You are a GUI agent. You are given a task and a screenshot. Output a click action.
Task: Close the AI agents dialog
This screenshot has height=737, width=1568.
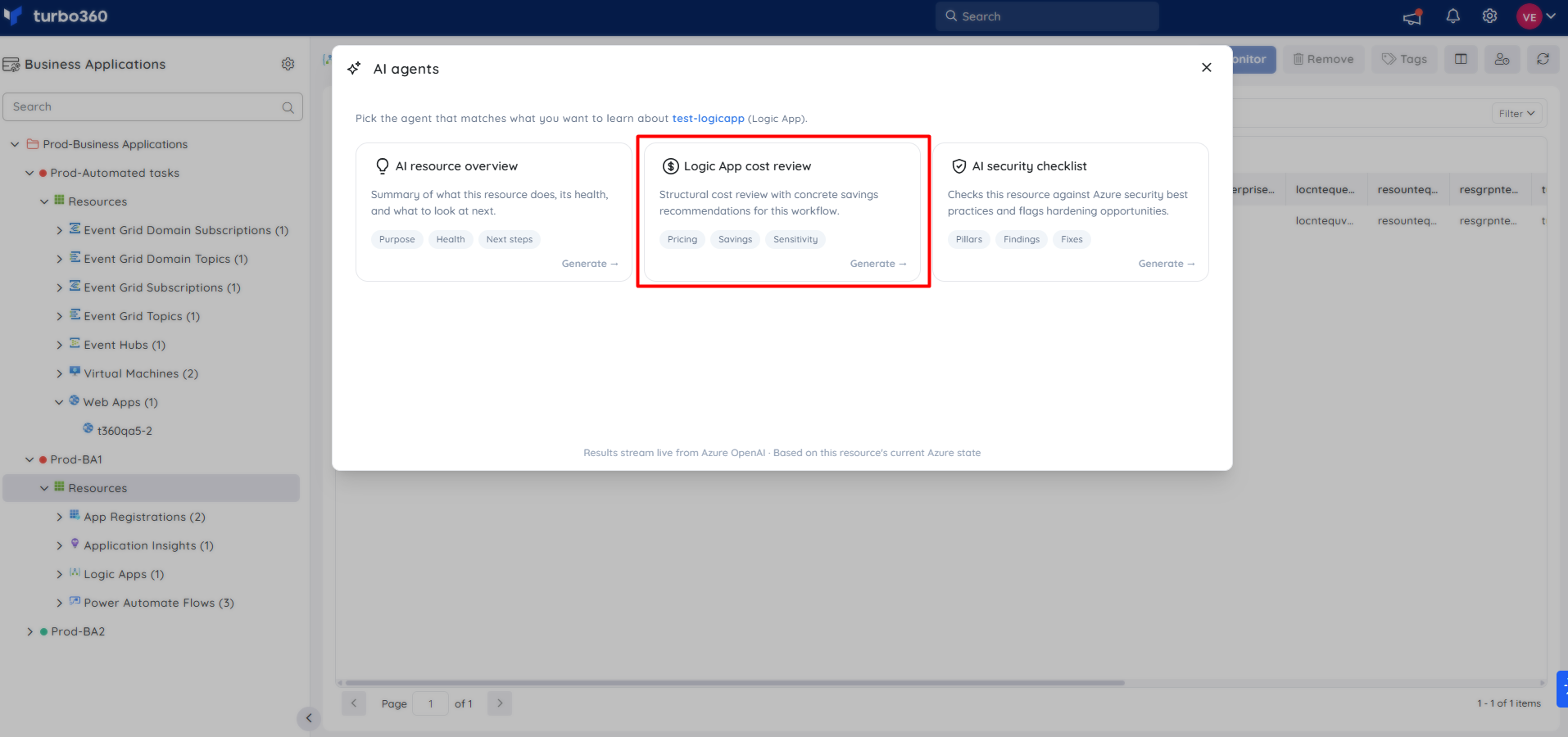[1206, 68]
